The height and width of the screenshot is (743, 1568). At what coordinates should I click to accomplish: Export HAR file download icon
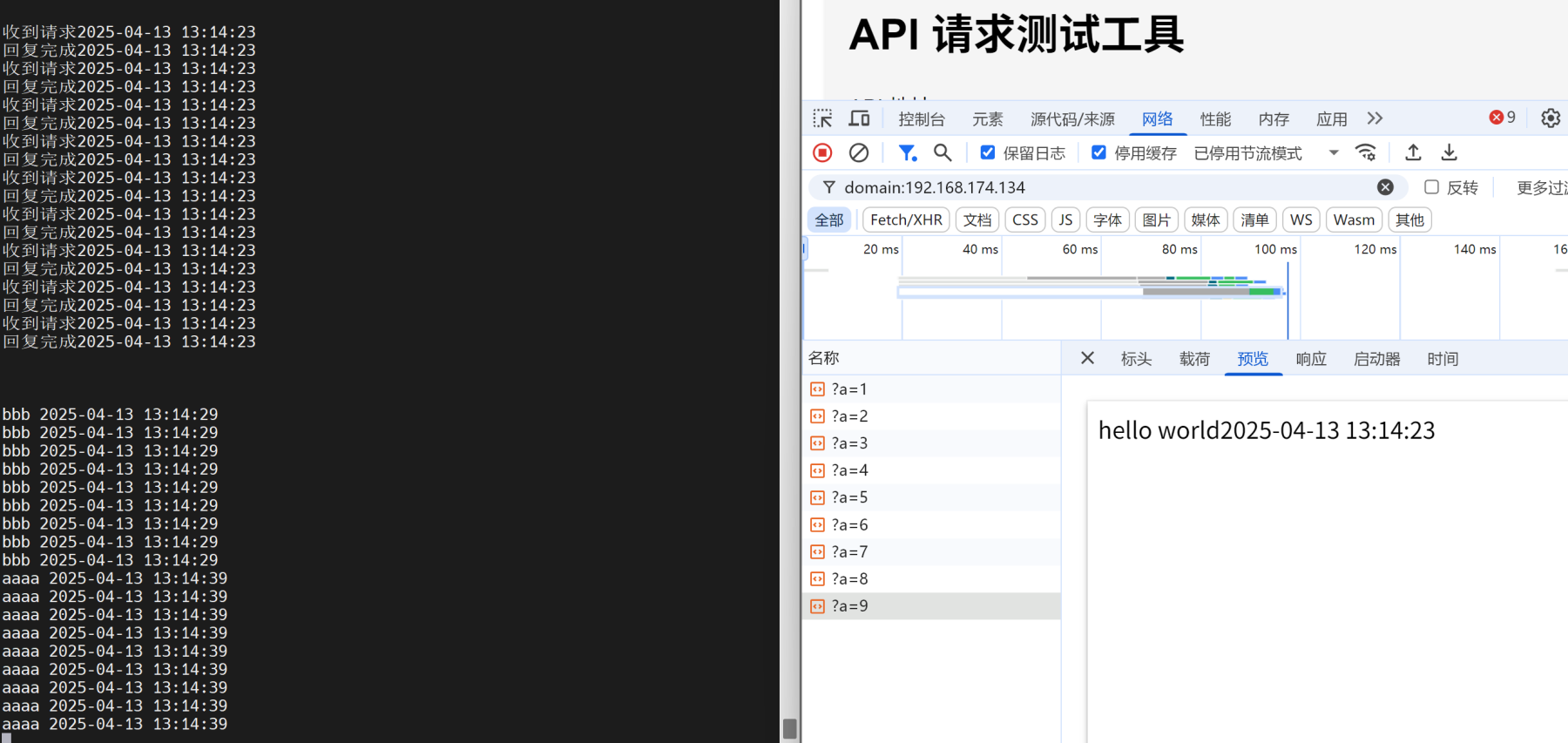[1449, 152]
